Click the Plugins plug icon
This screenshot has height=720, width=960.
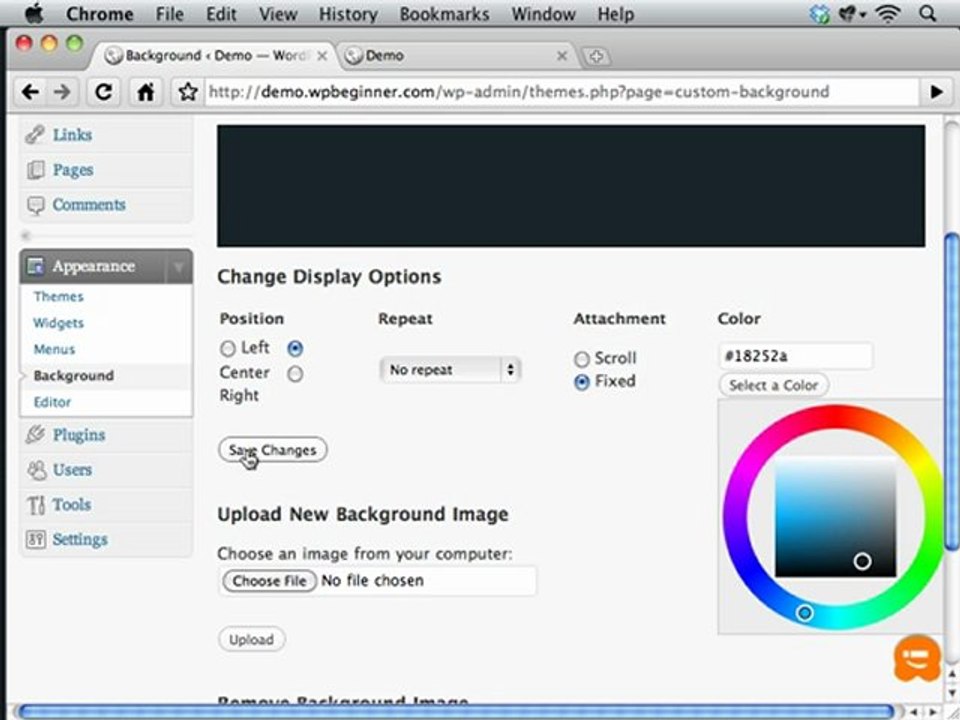[36, 435]
